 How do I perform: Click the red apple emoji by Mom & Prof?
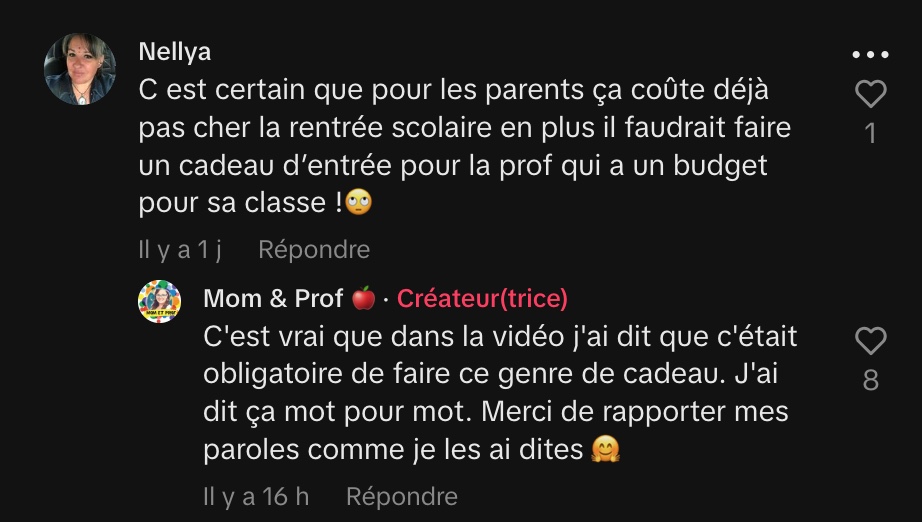(363, 298)
